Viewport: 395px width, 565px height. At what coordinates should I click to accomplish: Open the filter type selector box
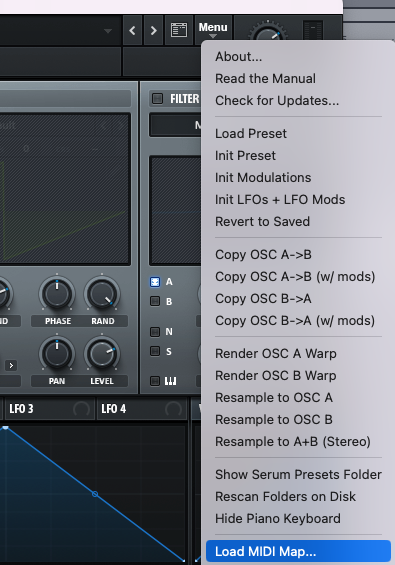pyautogui.click(x=176, y=125)
